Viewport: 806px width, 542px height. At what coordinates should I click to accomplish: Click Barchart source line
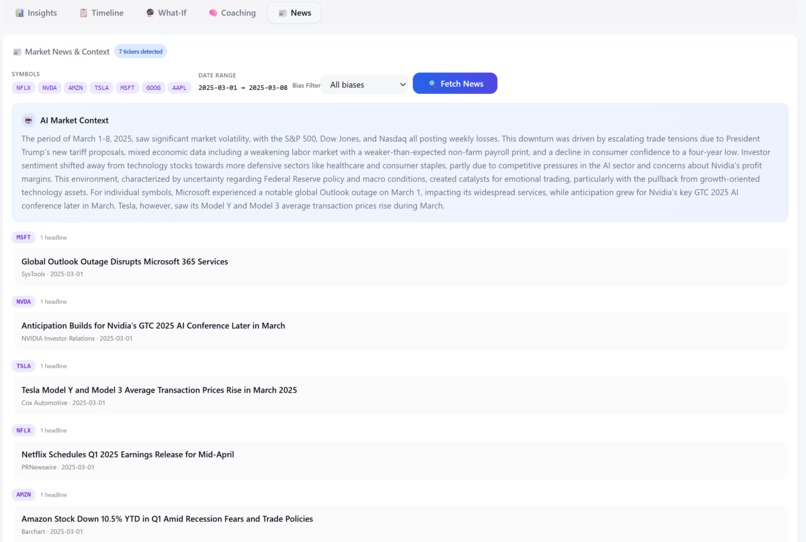coord(52,531)
